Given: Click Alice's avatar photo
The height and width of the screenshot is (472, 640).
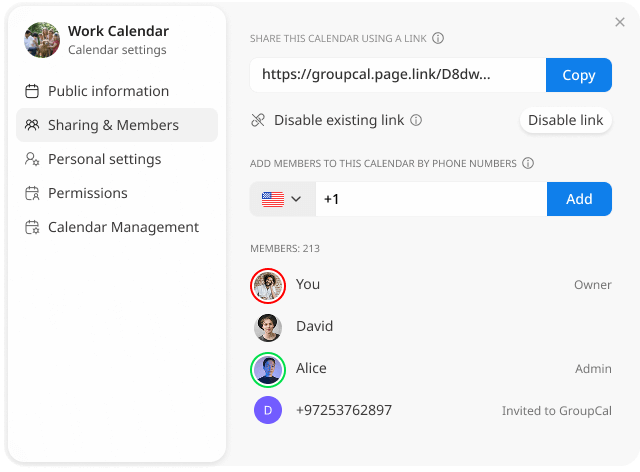Looking at the screenshot, I should (268, 370).
